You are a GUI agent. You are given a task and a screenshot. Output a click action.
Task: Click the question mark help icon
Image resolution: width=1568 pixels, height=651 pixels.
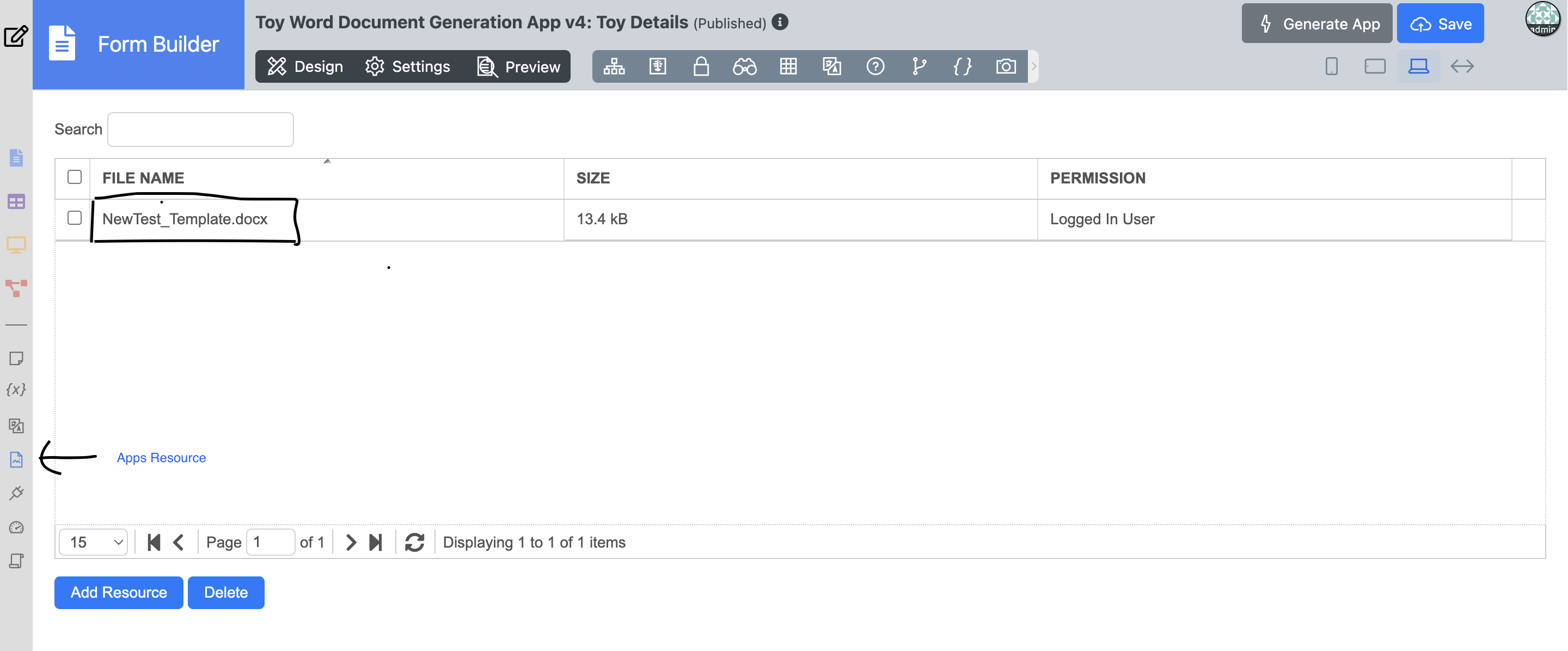tap(875, 66)
